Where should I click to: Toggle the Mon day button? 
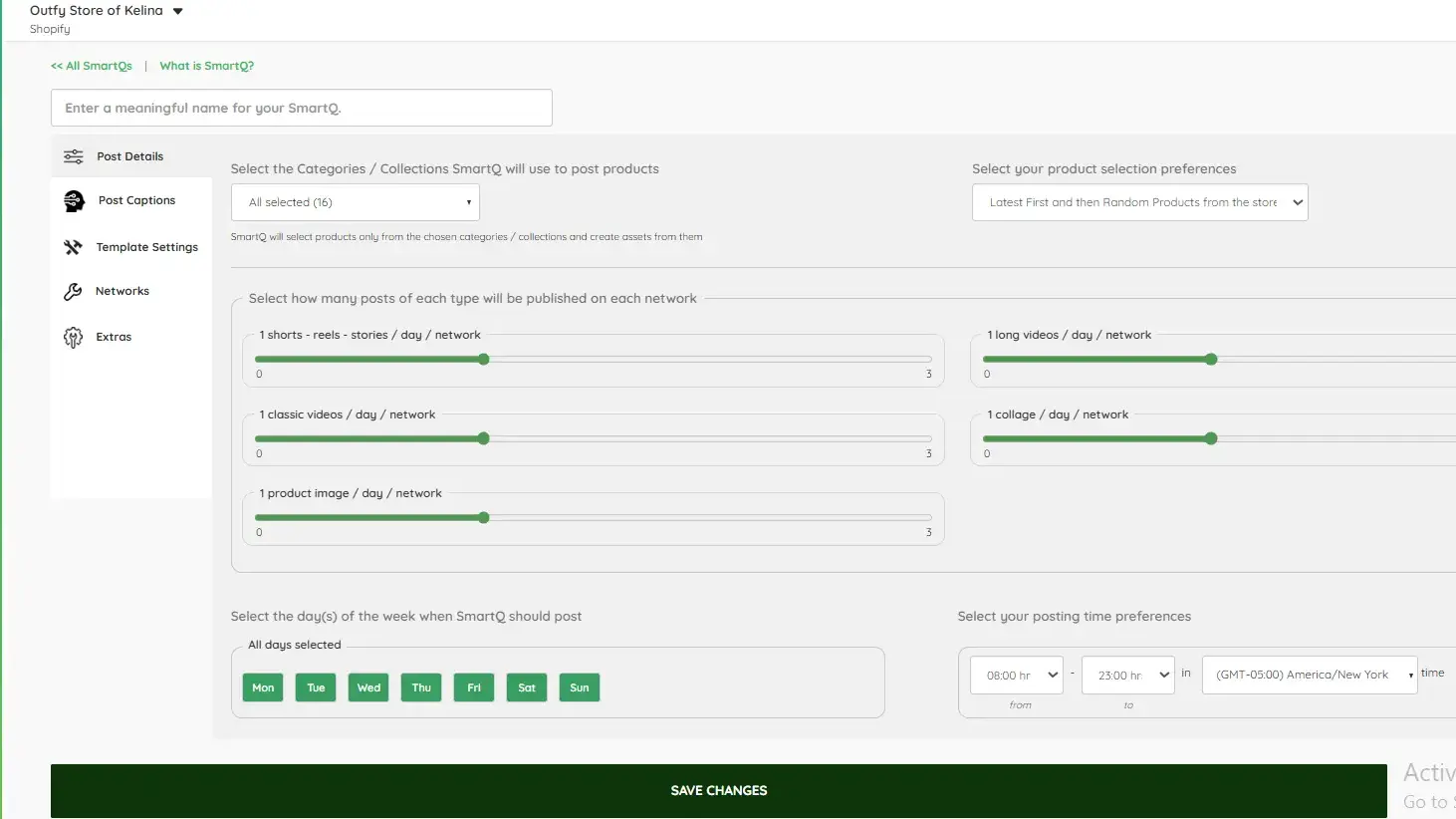click(x=263, y=687)
